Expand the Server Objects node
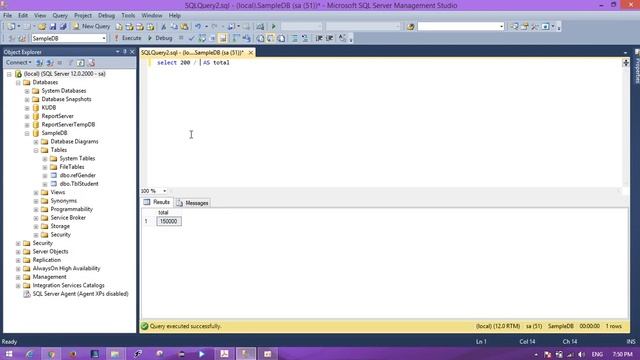 [x=18, y=252]
